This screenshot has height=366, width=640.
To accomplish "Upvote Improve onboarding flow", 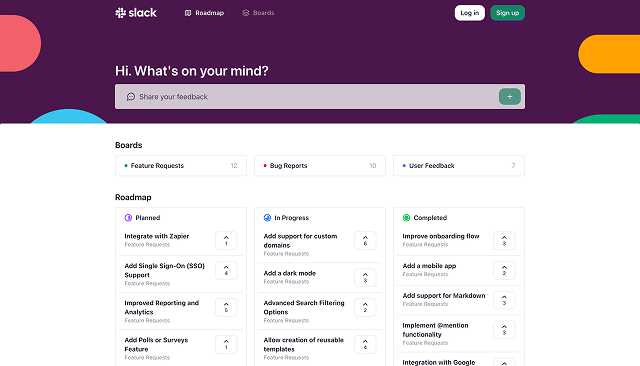I will pyautogui.click(x=504, y=240).
